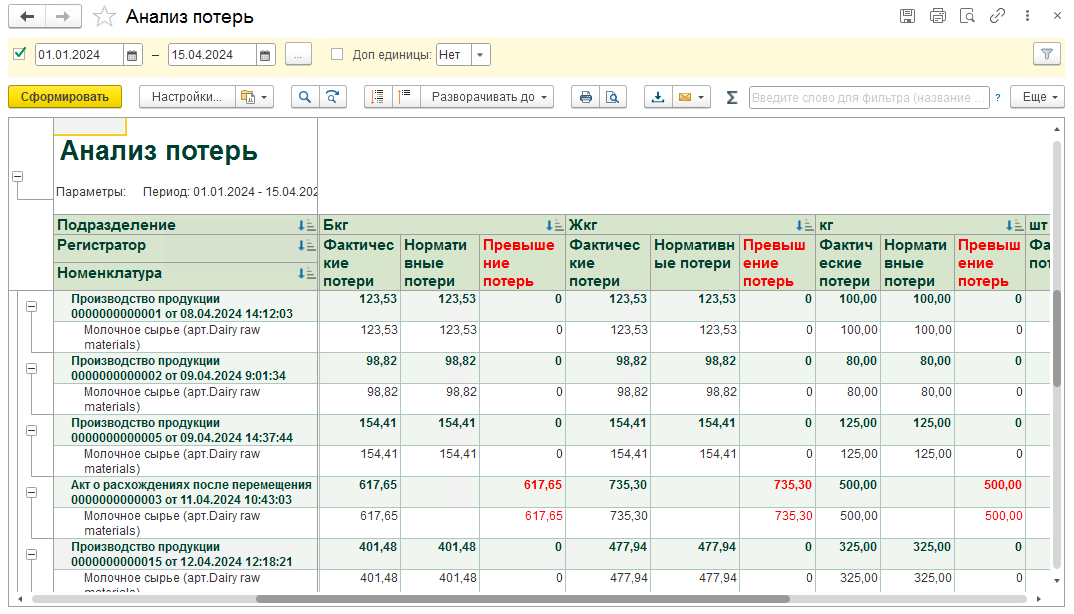
Task: Copy link with chain icon top right
Action: (997, 16)
